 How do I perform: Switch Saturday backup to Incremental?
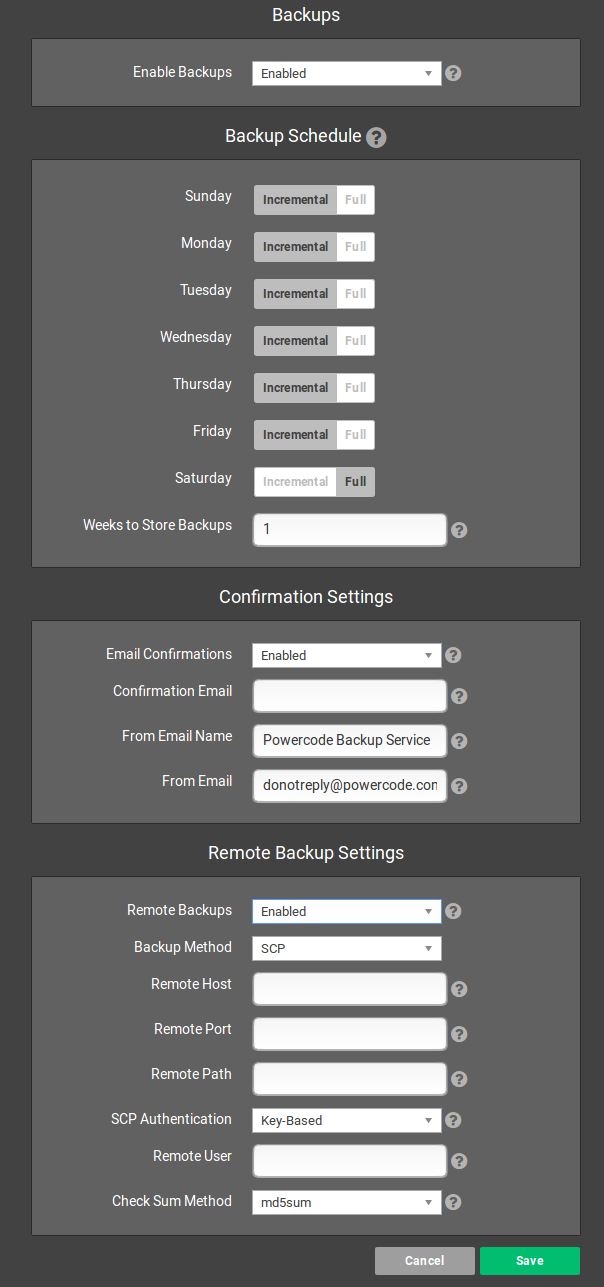pyautogui.click(x=295, y=482)
